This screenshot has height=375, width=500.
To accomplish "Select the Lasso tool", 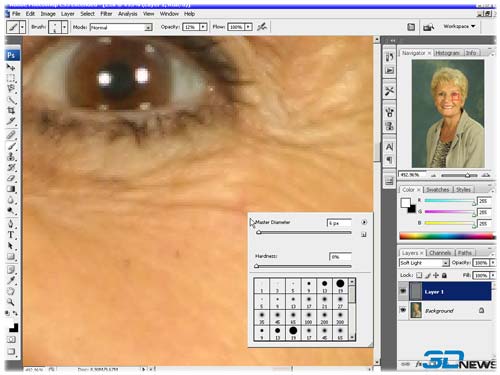I will click(x=11, y=89).
